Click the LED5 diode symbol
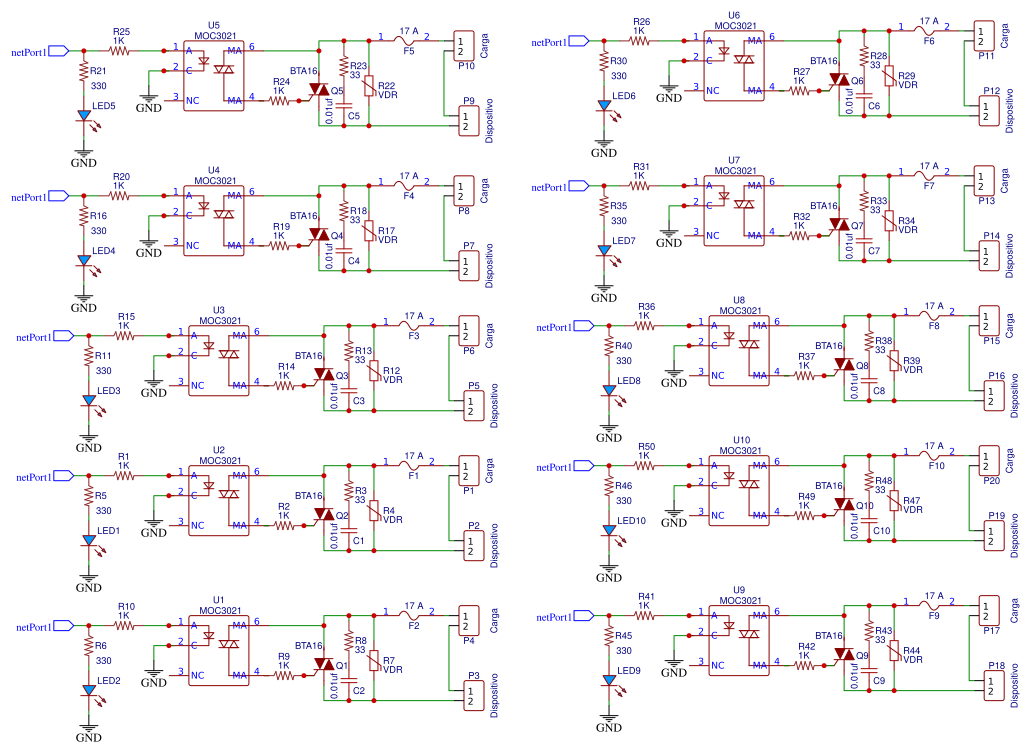1030x754 pixels. (x=85, y=114)
